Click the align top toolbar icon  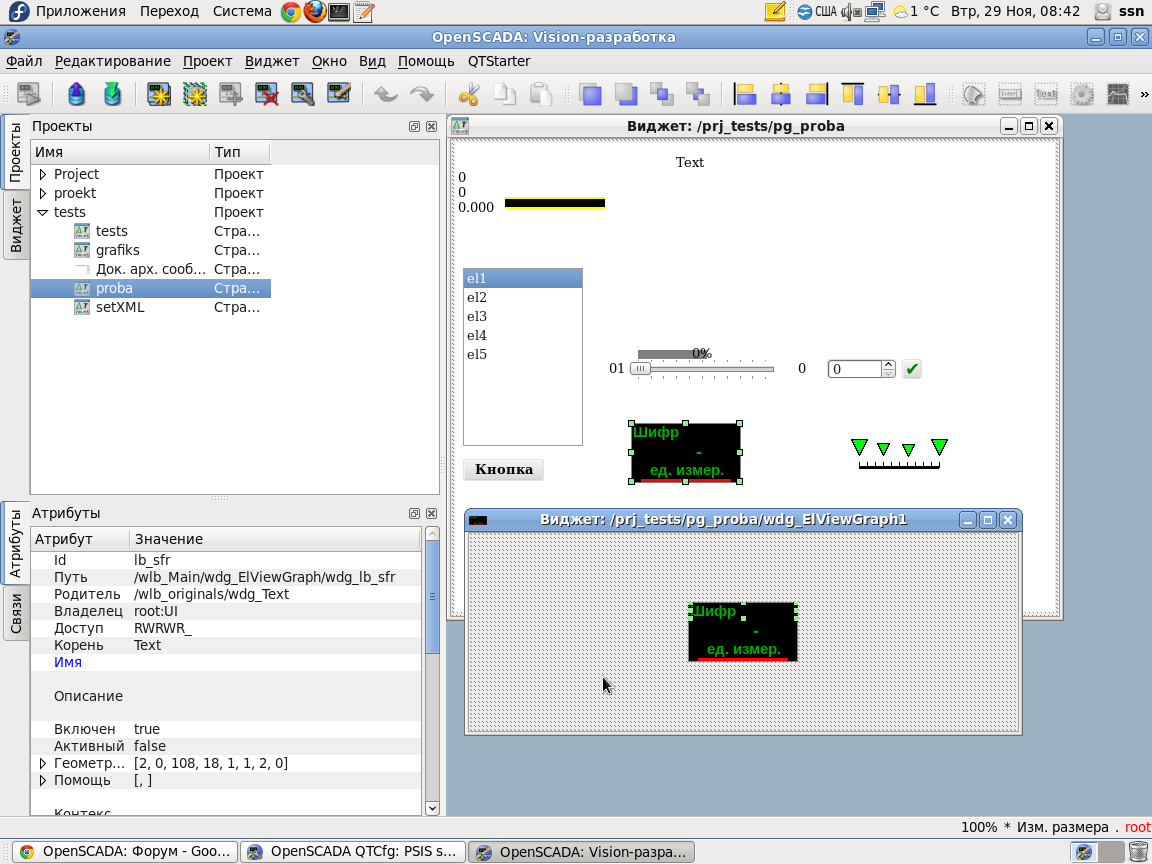point(852,94)
